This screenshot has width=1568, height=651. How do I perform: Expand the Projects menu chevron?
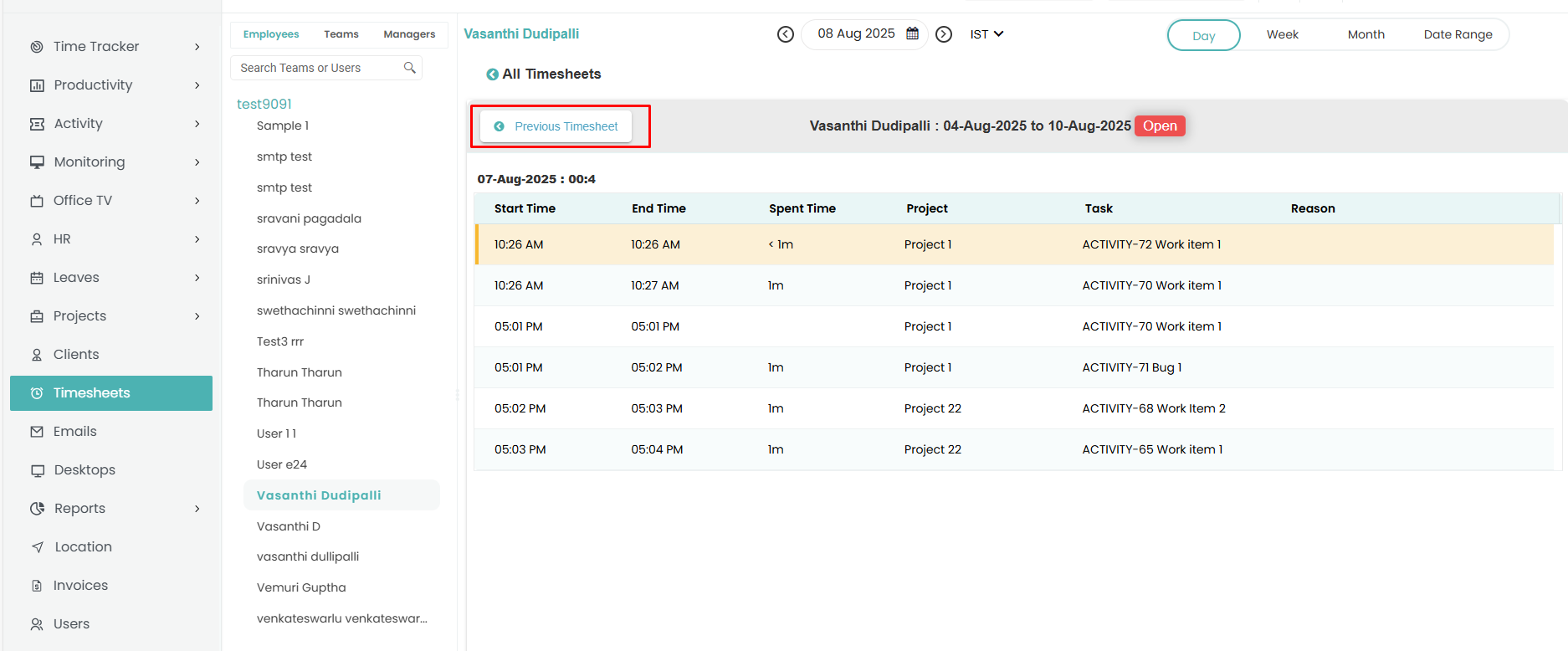point(197,316)
